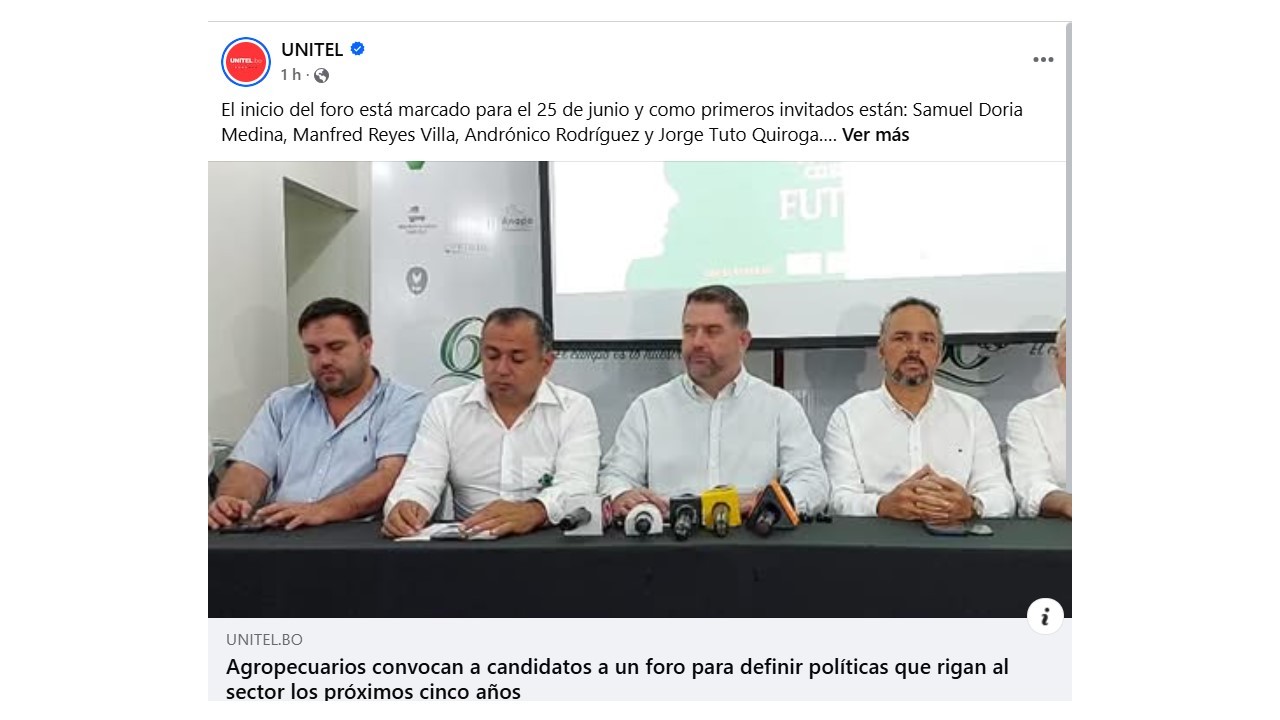Open the Agropecuarios convocan a candidatos headline

pos(617,679)
